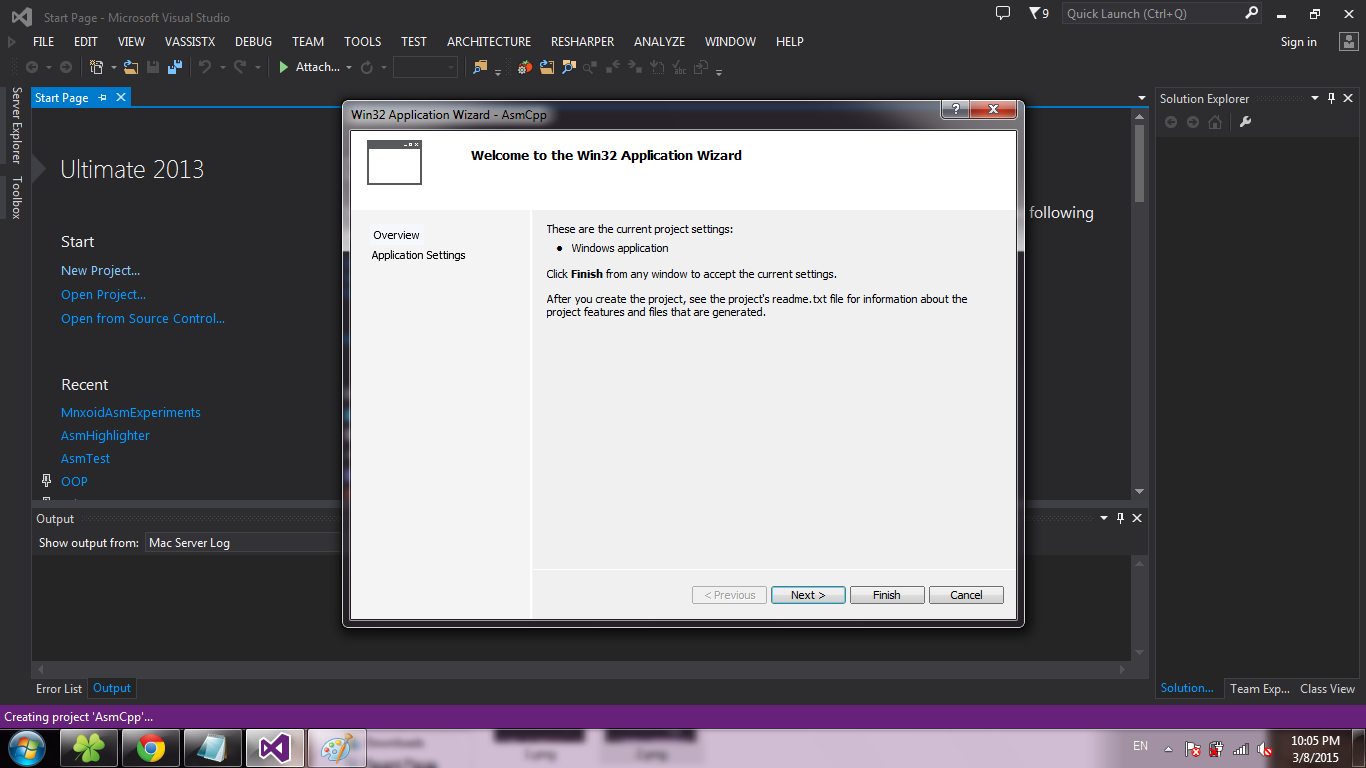Viewport: 1366px width, 768px height.
Task: Switch to the Error List tab
Action: [x=59, y=688]
